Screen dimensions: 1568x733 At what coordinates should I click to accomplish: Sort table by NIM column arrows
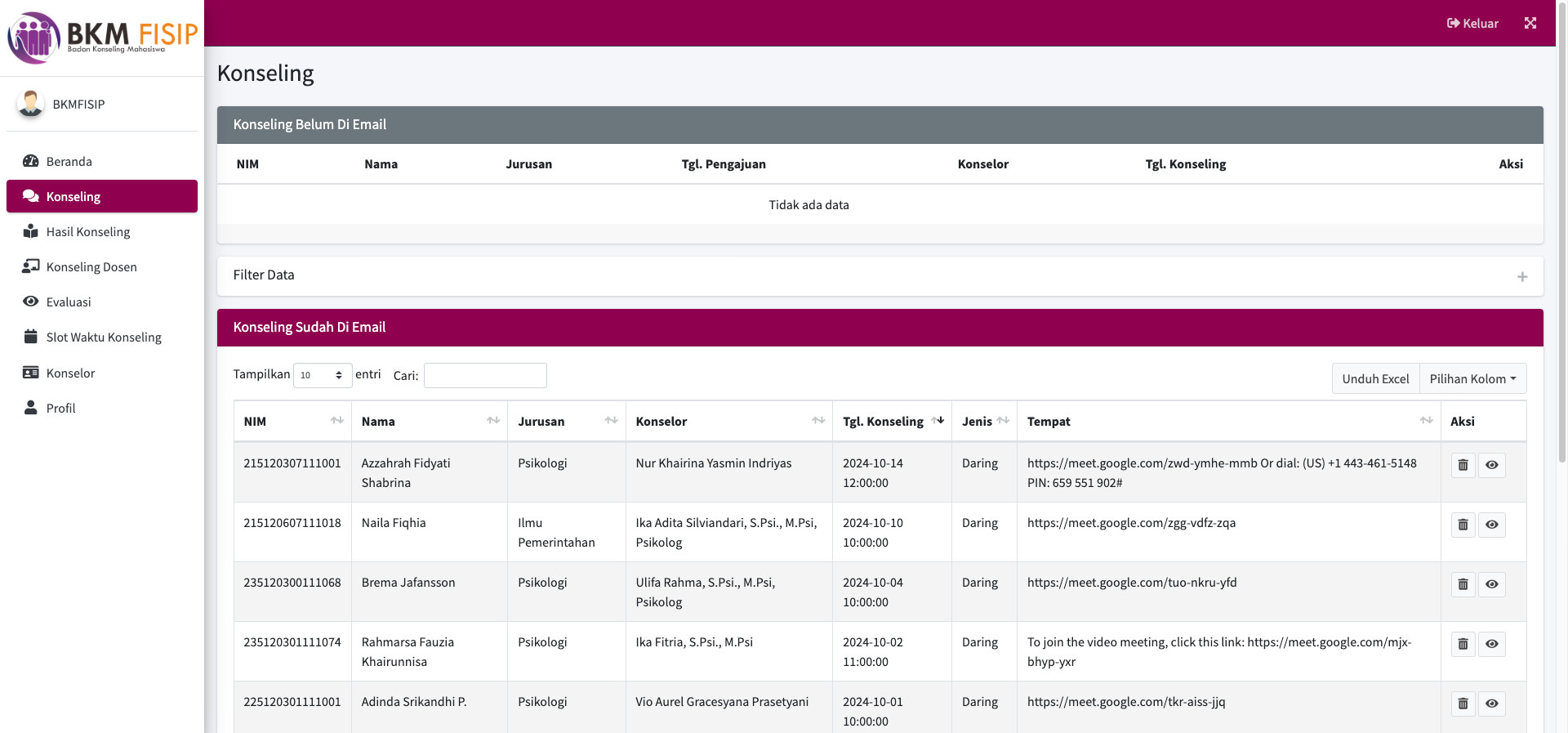pos(336,421)
